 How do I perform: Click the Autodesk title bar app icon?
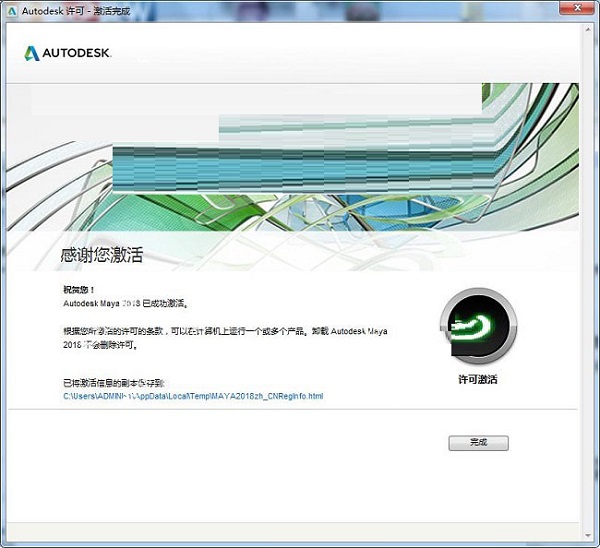click(x=12, y=11)
